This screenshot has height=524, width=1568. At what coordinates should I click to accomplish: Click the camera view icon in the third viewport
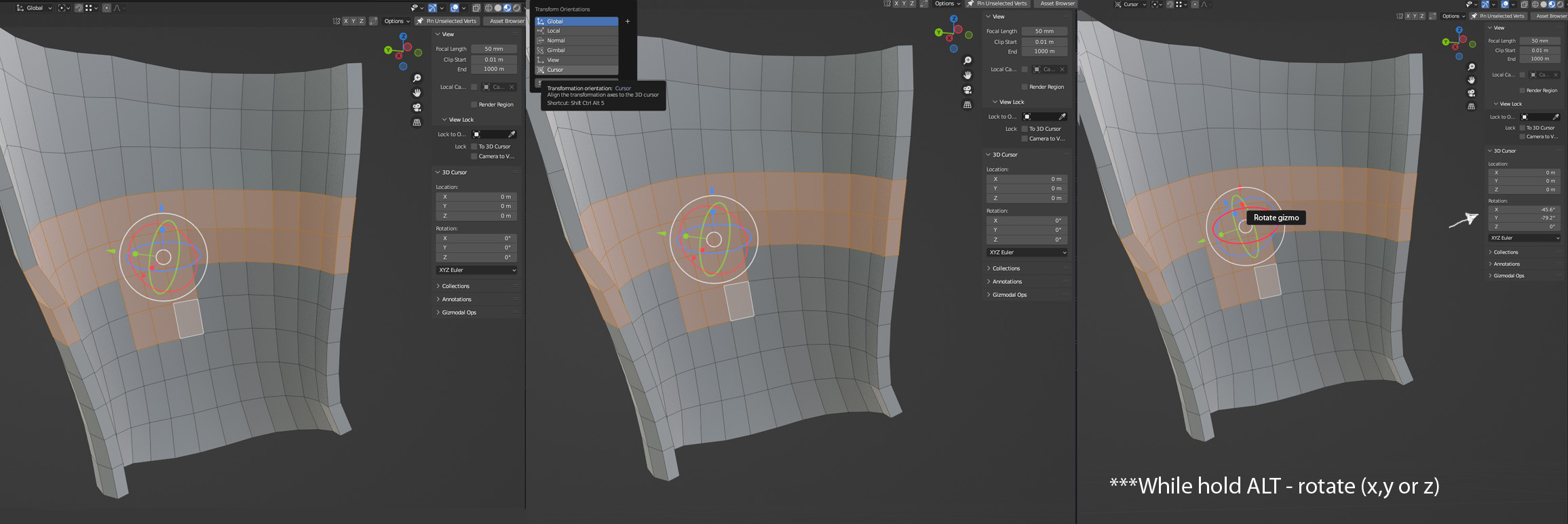click(x=1471, y=93)
